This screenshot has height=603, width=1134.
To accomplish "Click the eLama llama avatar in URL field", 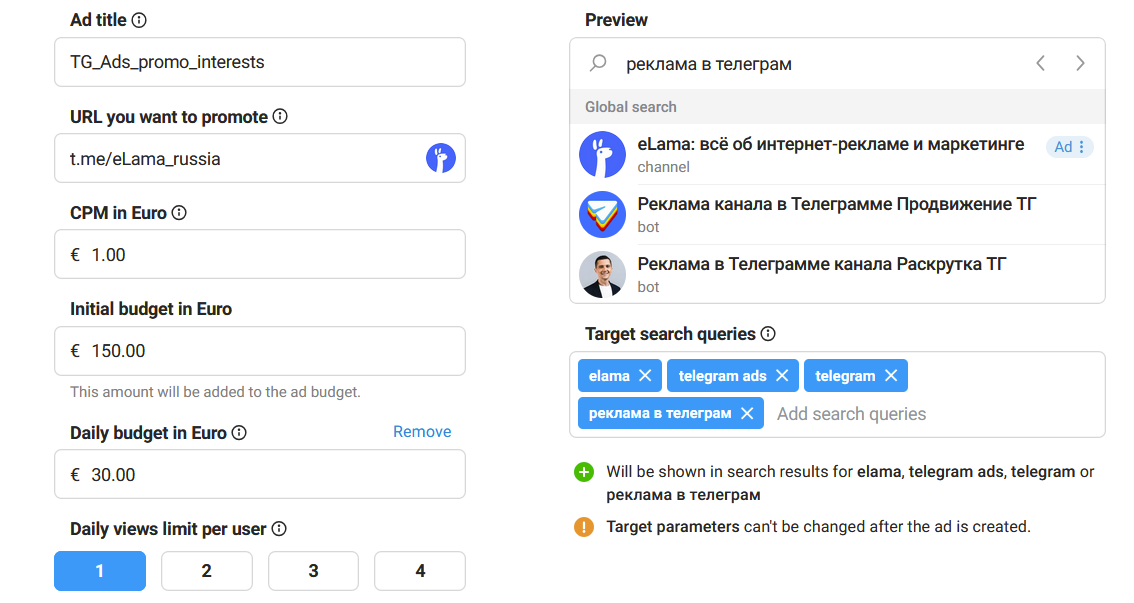I will point(442,158).
